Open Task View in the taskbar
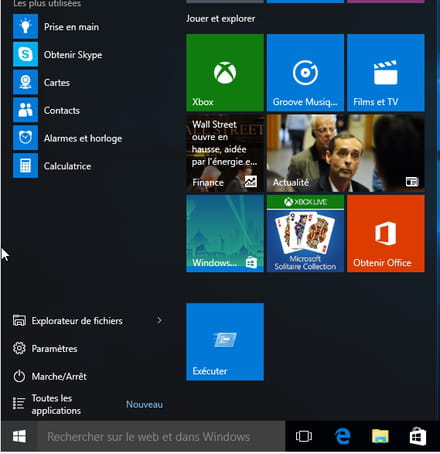Image resolution: width=440 pixels, height=454 pixels. [x=304, y=436]
